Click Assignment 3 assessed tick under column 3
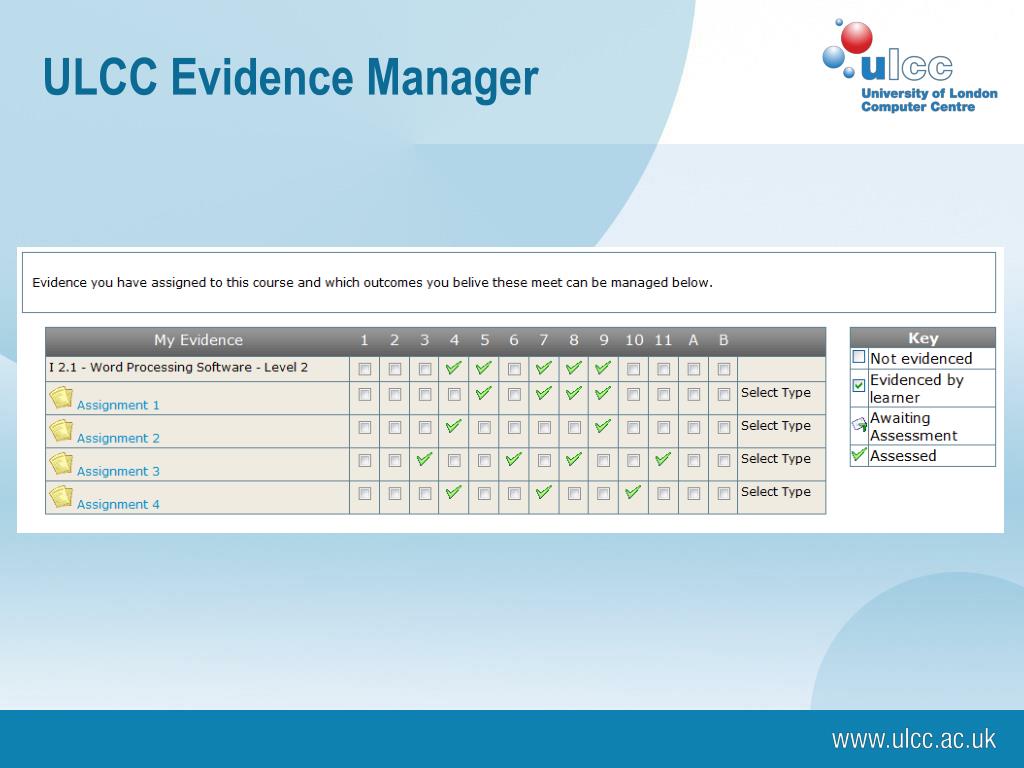The image size is (1024, 768). [x=424, y=459]
